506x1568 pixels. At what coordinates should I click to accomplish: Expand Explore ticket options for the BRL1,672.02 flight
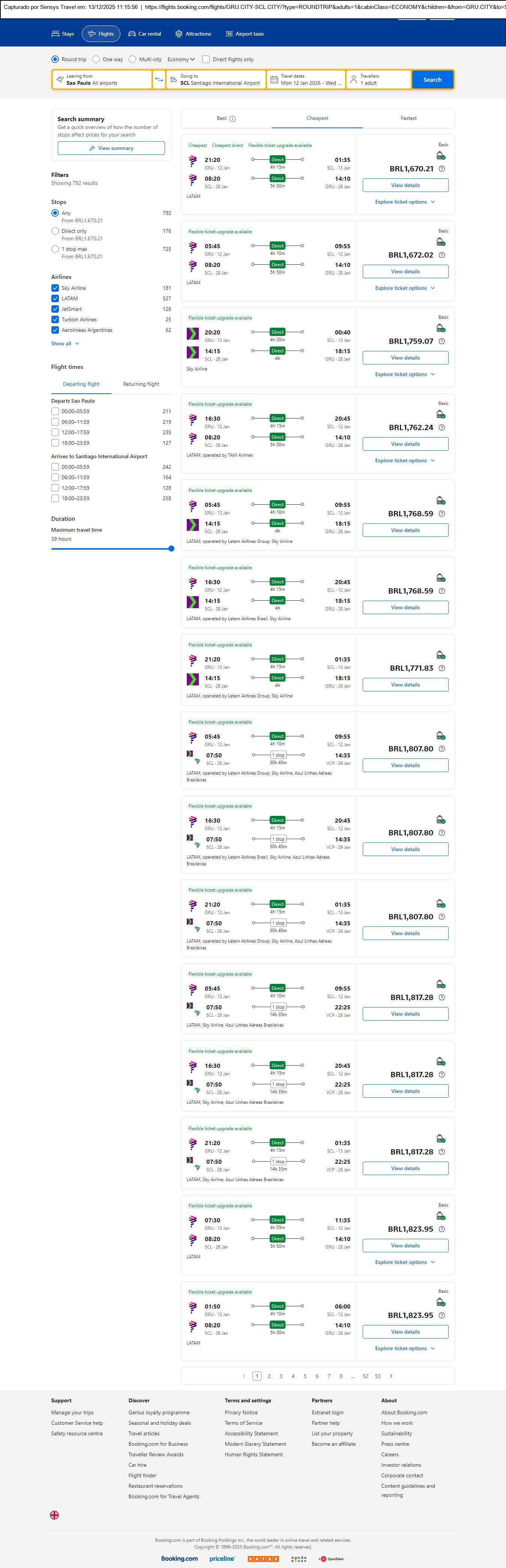(405, 288)
